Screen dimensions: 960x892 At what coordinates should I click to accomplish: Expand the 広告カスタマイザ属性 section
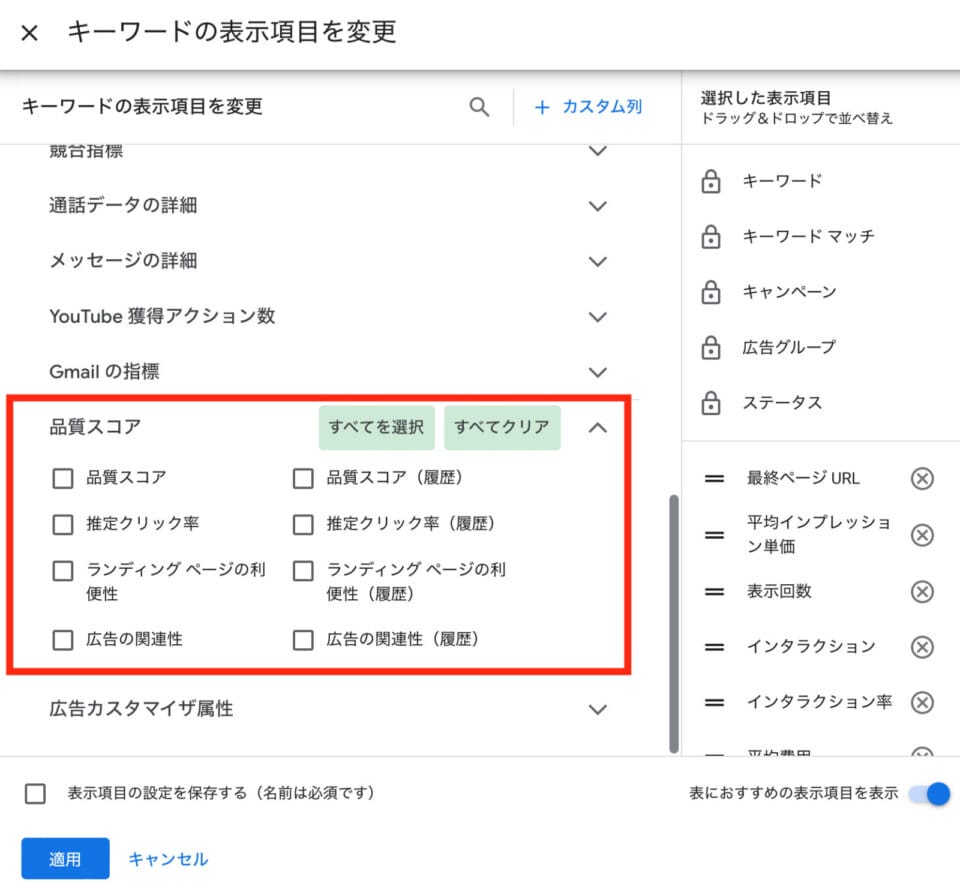598,709
